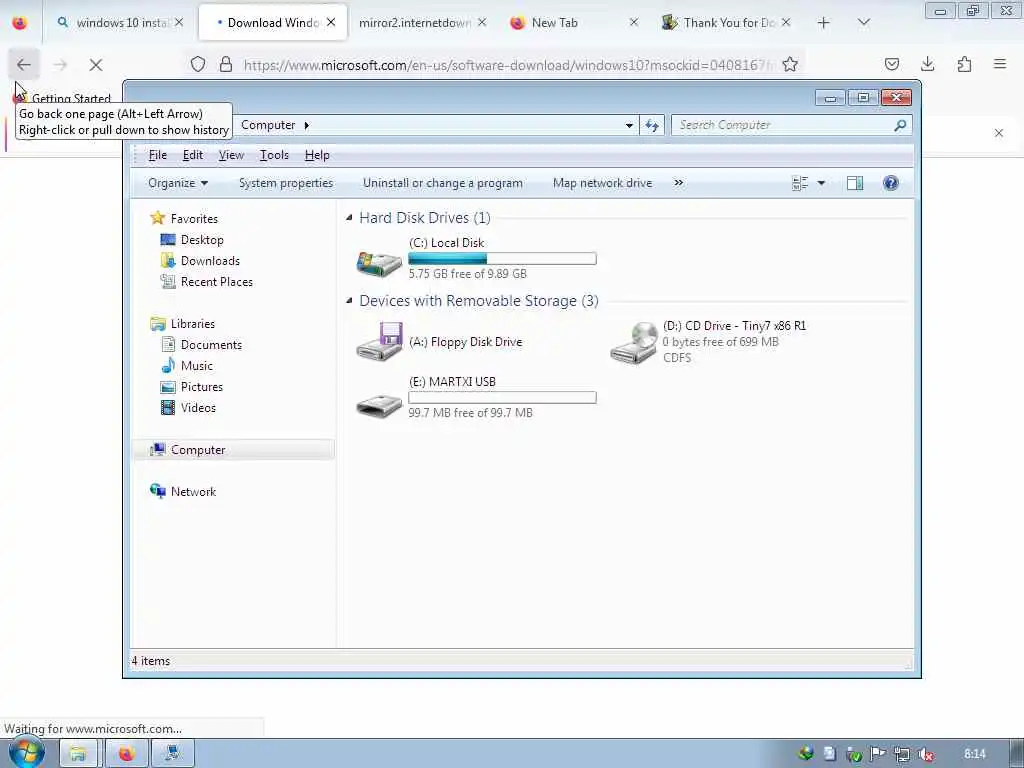Screen dimensions: 1024x768
Task: Open Windows Explorer from taskbar
Action: coord(78,754)
